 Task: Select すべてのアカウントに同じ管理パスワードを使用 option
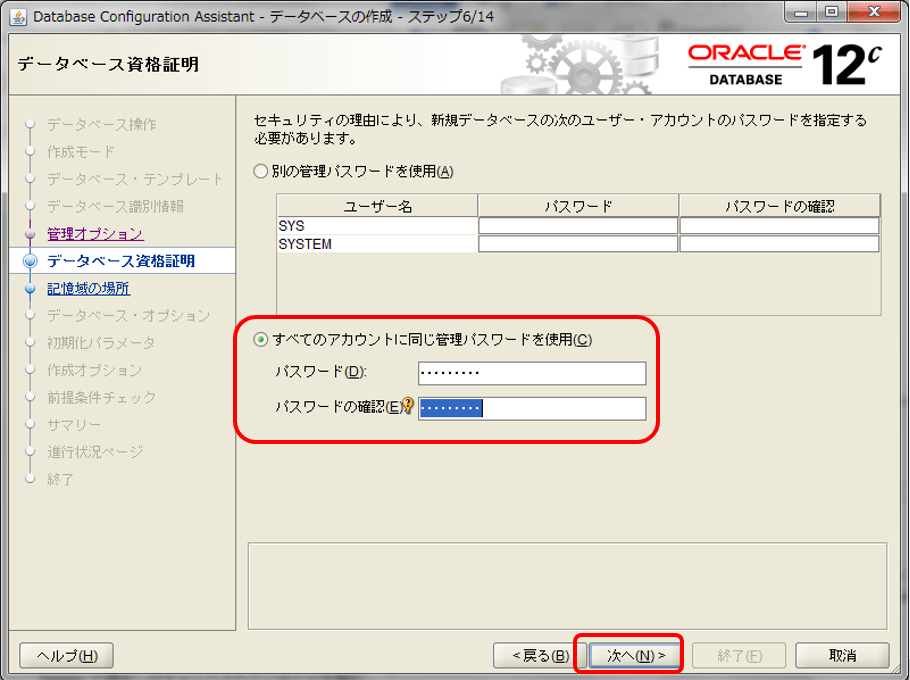(261, 339)
